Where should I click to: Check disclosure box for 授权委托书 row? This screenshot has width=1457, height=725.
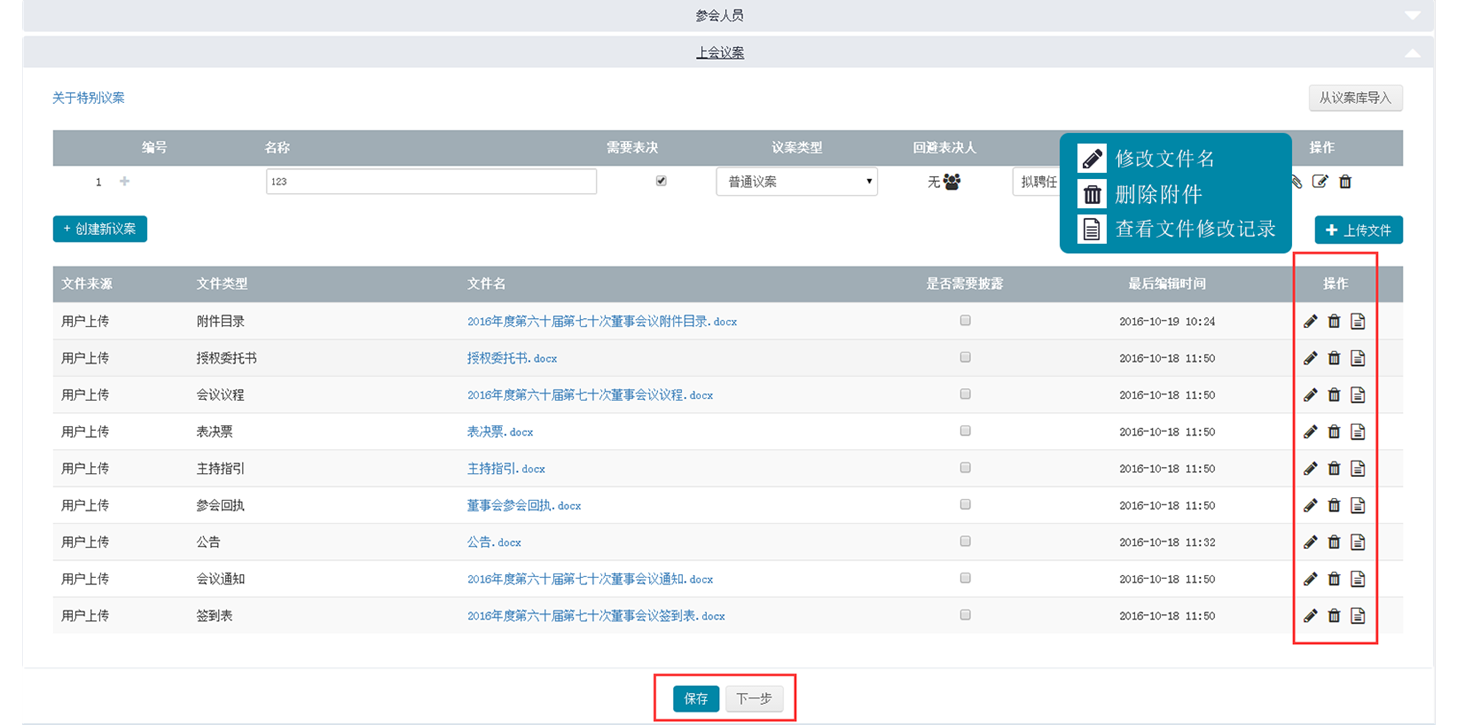click(x=965, y=357)
